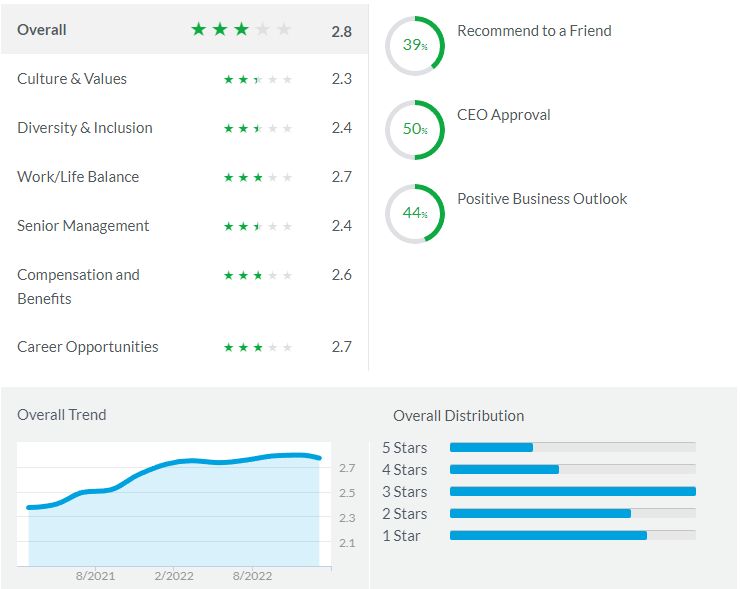Filter by the 3 Stars distribution bar
This screenshot has width=740, height=589.
click(x=572, y=491)
